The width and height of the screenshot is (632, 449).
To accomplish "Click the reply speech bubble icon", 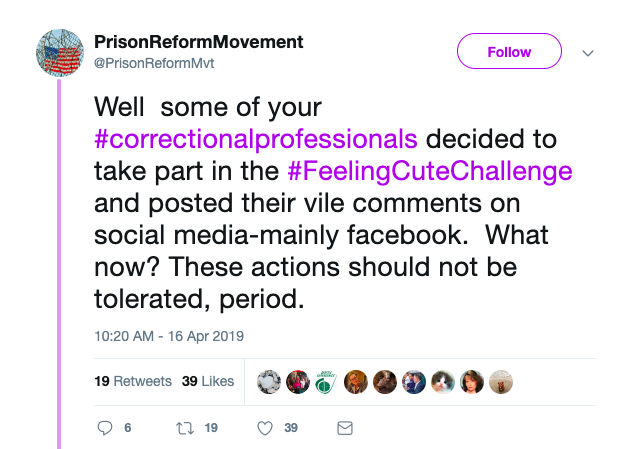I will coord(106,427).
